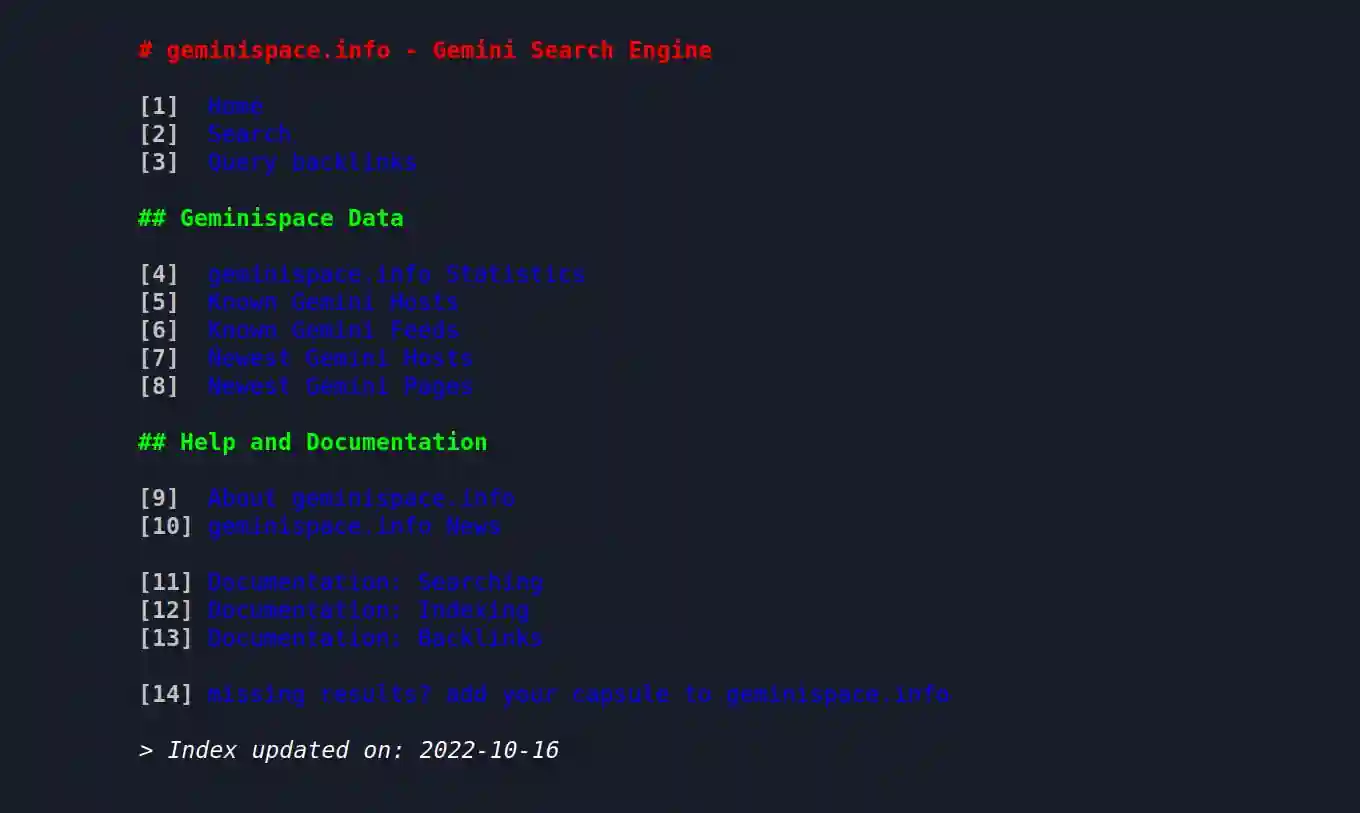Open Documentation: Backlinks
The image size is (1360, 813).
coord(375,638)
